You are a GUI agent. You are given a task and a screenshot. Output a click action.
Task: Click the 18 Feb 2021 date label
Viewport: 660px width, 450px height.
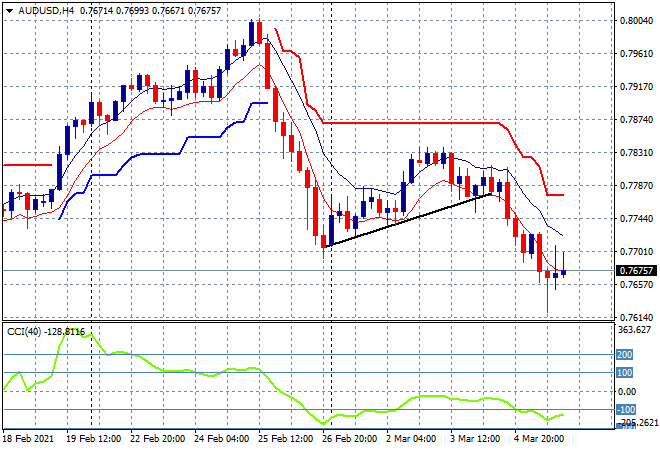29,438
